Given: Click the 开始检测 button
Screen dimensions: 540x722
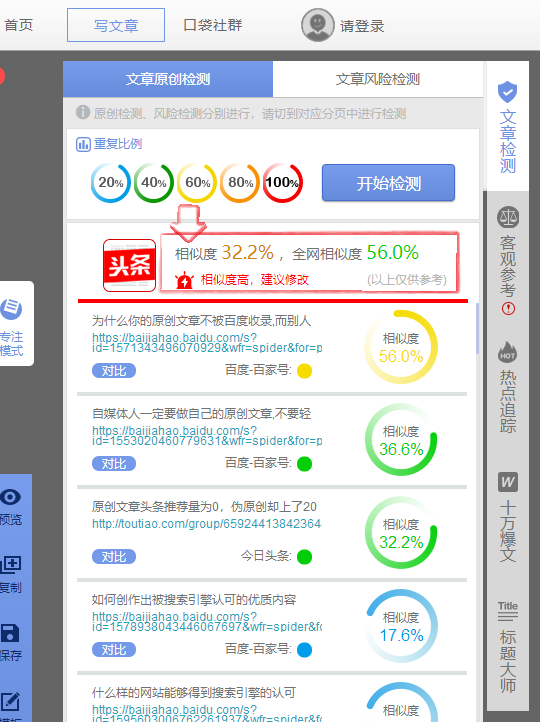Looking at the screenshot, I should pos(389,183).
